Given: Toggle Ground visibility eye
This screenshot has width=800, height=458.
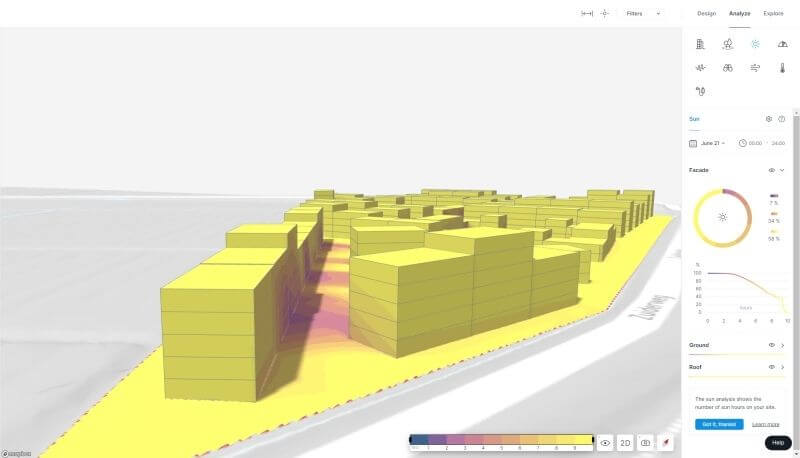Looking at the screenshot, I should pyautogui.click(x=771, y=344).
